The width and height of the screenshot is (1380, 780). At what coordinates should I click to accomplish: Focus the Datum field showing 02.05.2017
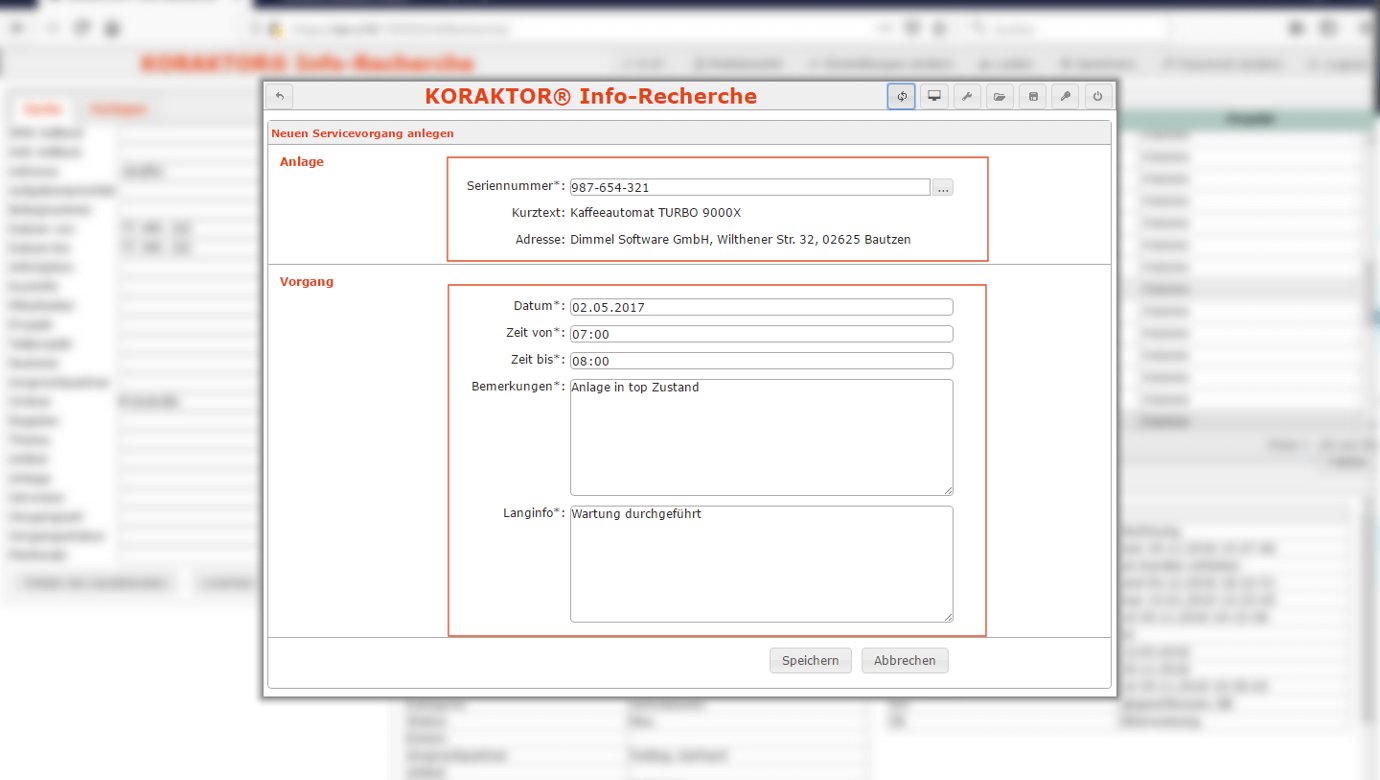click(x=761, y=307)
